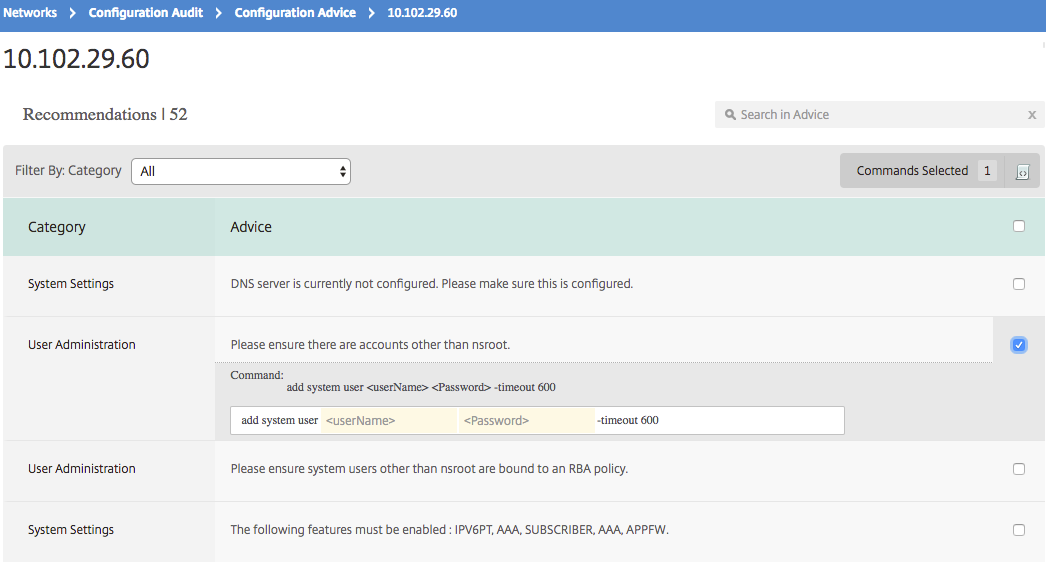
Task: Go to Configuration Advice breadcrumb
Action: (295, 13)
